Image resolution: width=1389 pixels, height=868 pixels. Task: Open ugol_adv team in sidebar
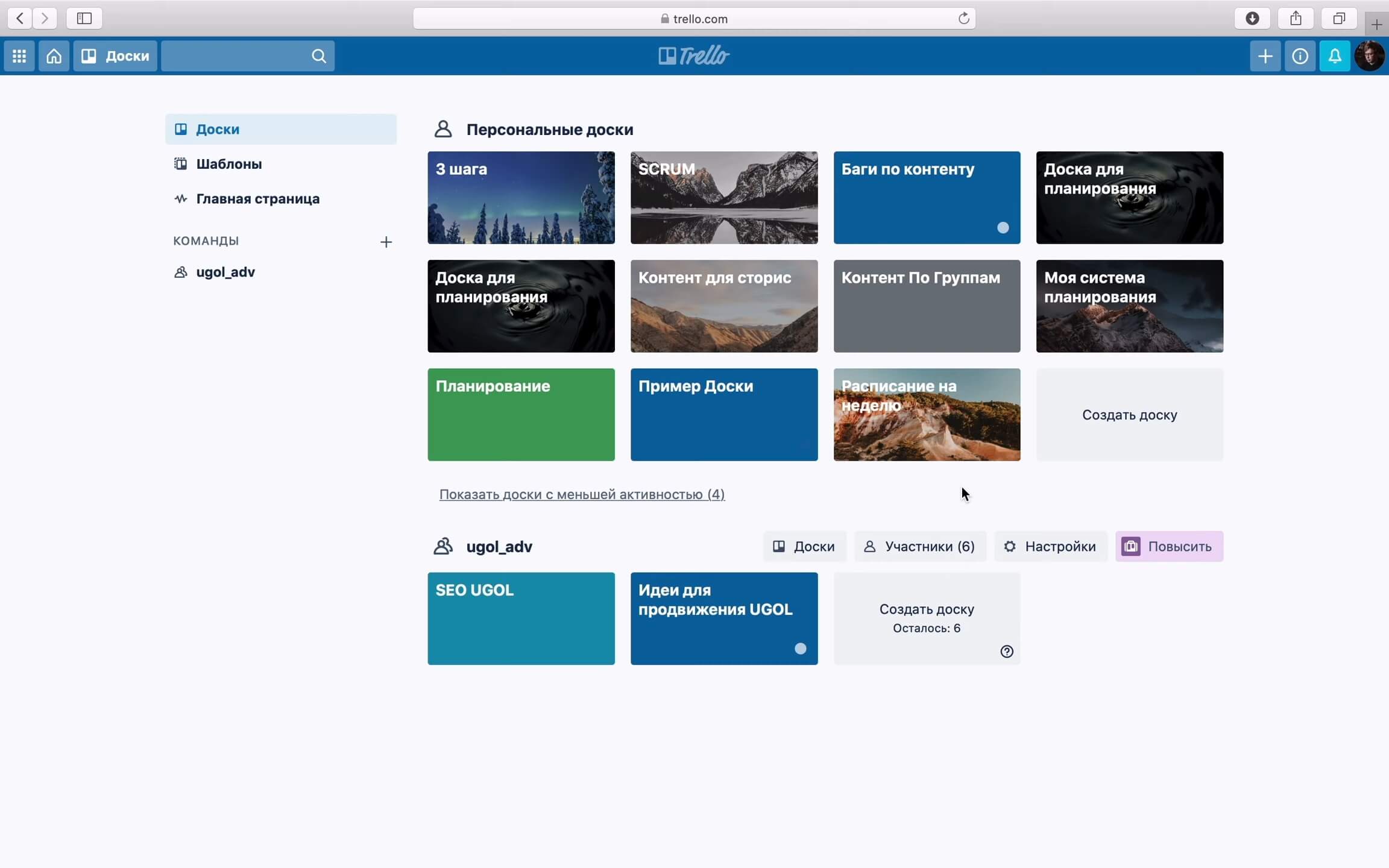click(x=281, y=272)
